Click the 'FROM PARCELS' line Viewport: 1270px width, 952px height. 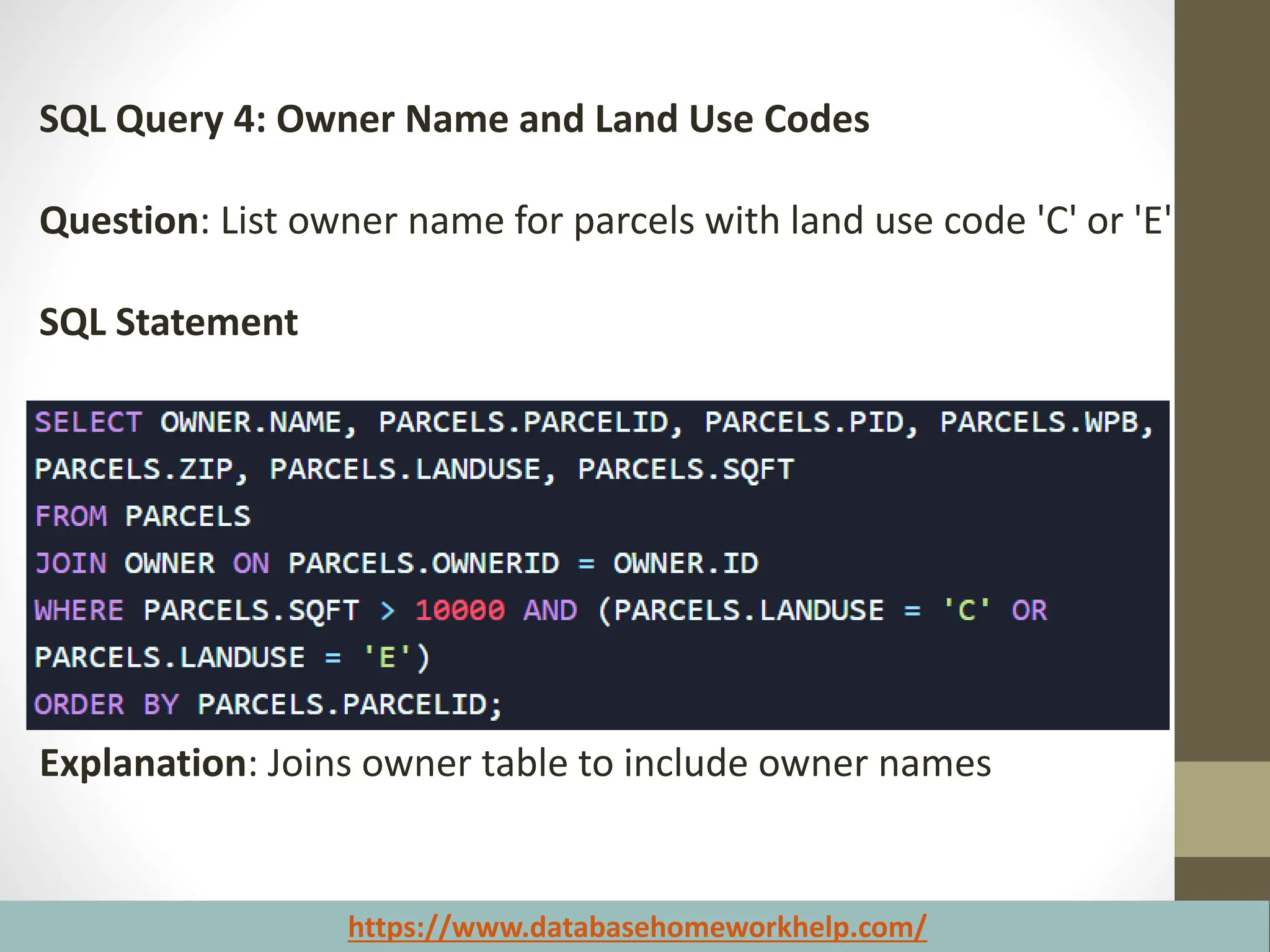pos(143,516)
